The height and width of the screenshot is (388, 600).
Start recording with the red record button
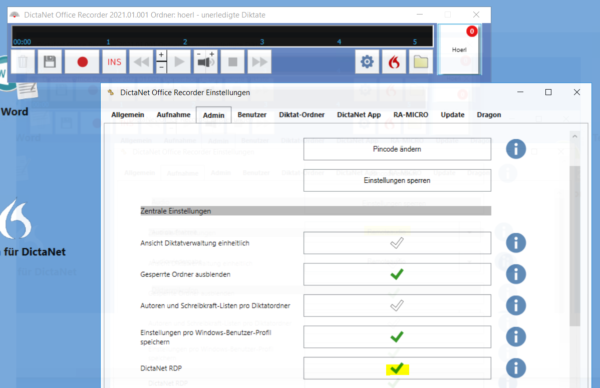tap(82, 62)
